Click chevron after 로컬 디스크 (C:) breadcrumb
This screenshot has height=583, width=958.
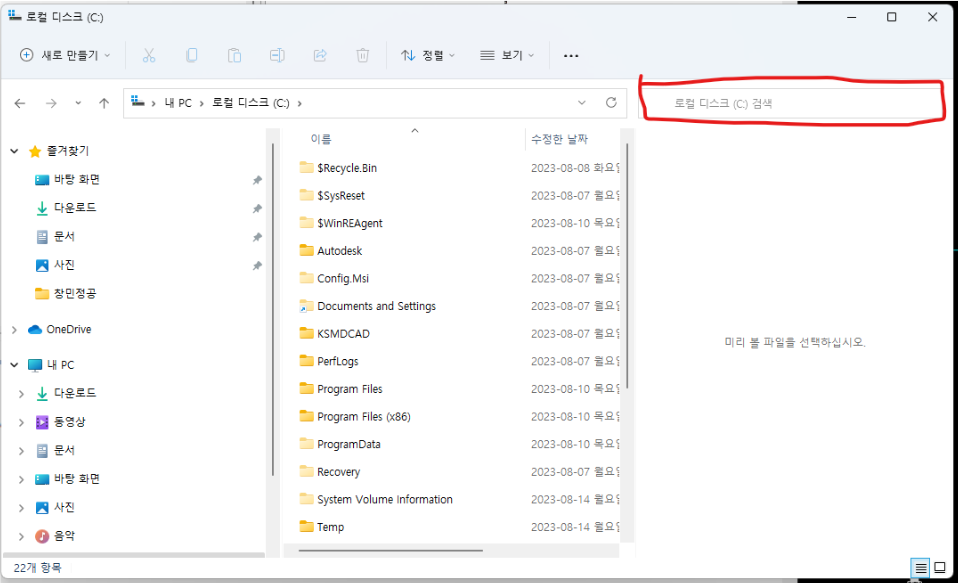tap(299, 103)
